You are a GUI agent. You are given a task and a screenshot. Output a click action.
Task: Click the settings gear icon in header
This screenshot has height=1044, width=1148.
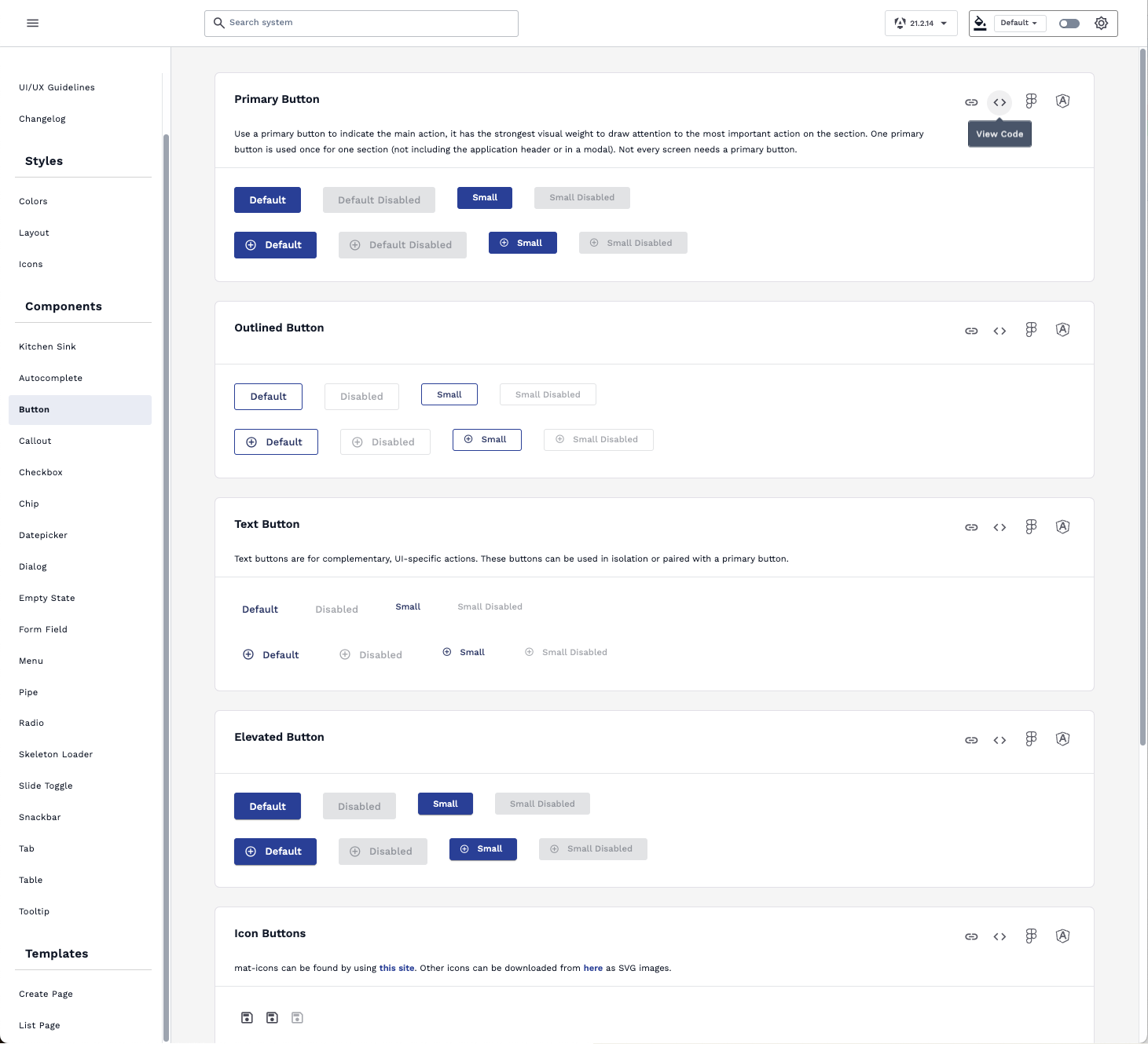(x=1101, y=23)
